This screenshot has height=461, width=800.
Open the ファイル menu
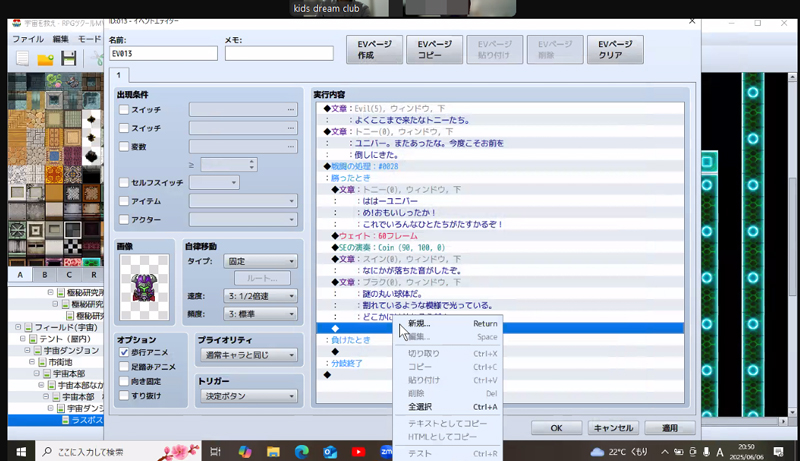pyautogui.click(x=28, y=39)
